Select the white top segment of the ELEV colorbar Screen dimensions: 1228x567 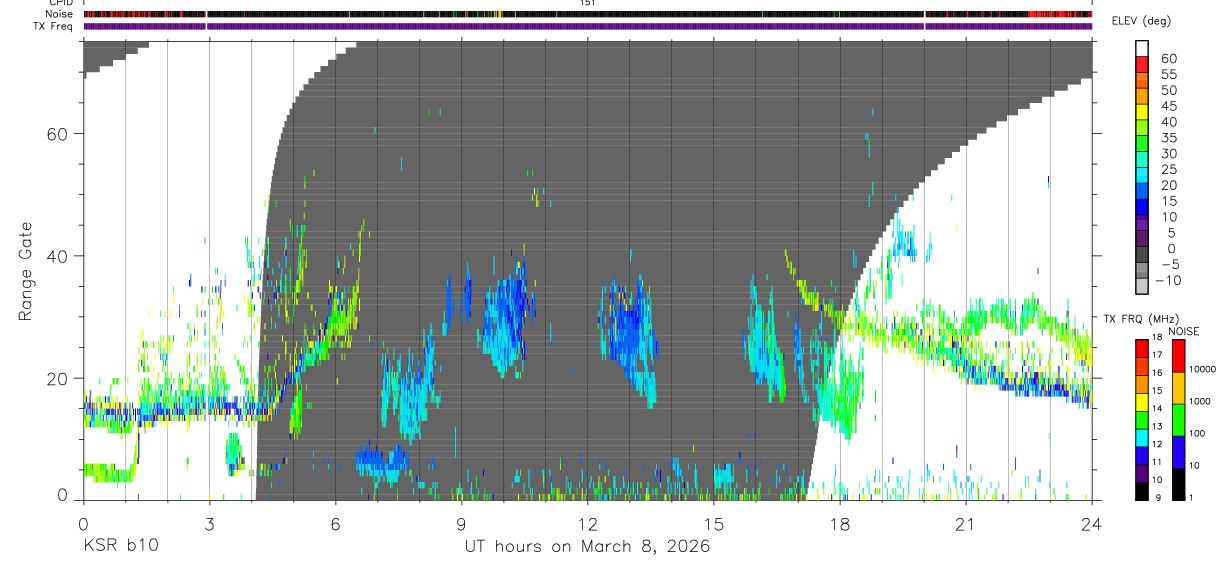click(1142, 49)
